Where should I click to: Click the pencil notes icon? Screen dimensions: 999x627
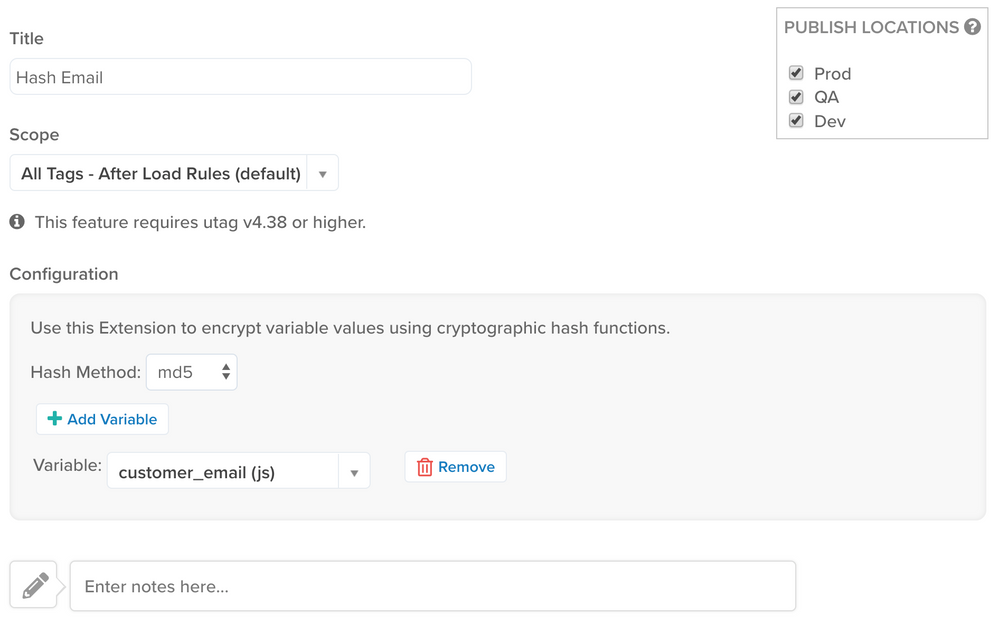[35, 586]
